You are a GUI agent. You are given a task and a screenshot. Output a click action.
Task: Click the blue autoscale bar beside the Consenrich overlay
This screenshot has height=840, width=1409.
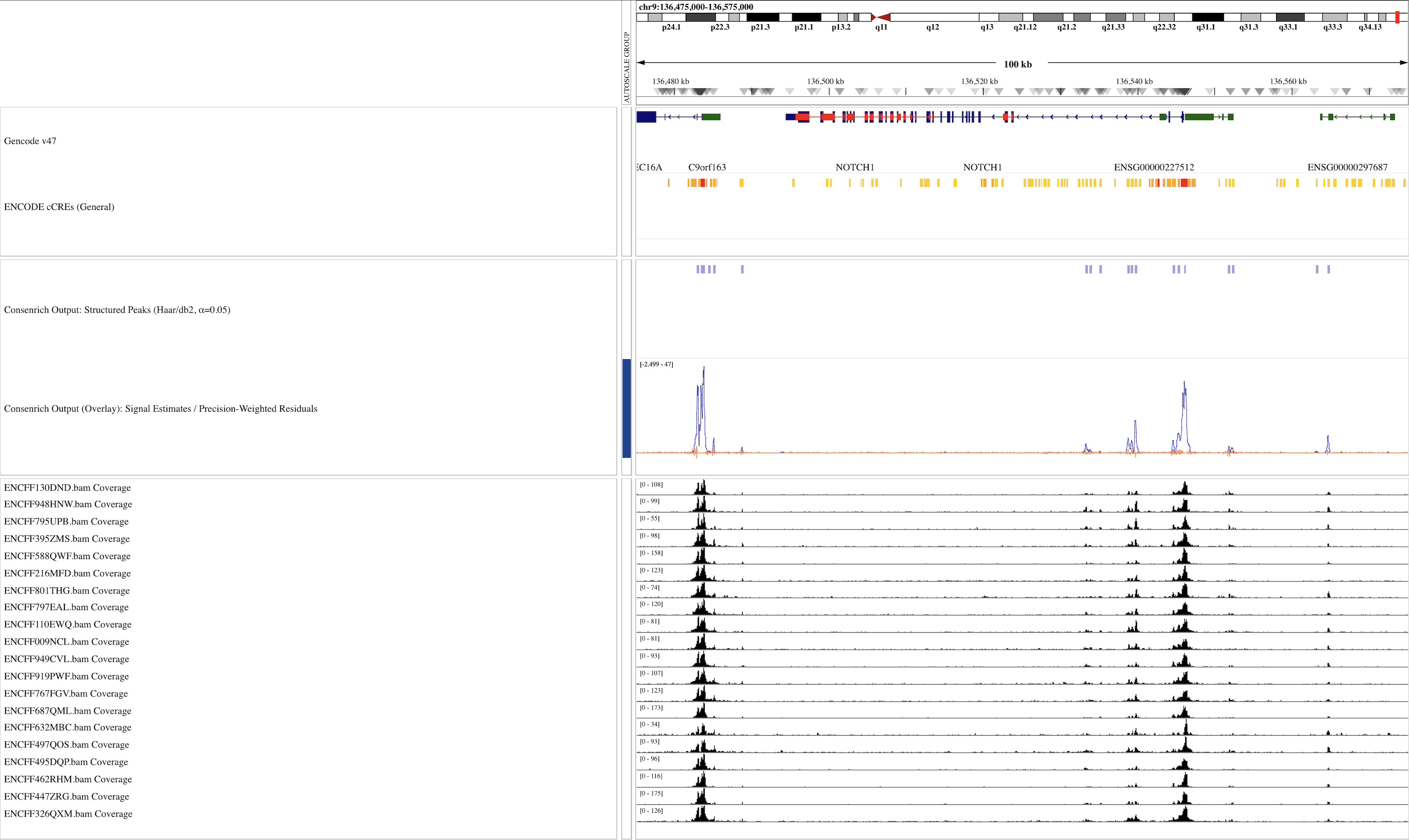tap(626, 408)
